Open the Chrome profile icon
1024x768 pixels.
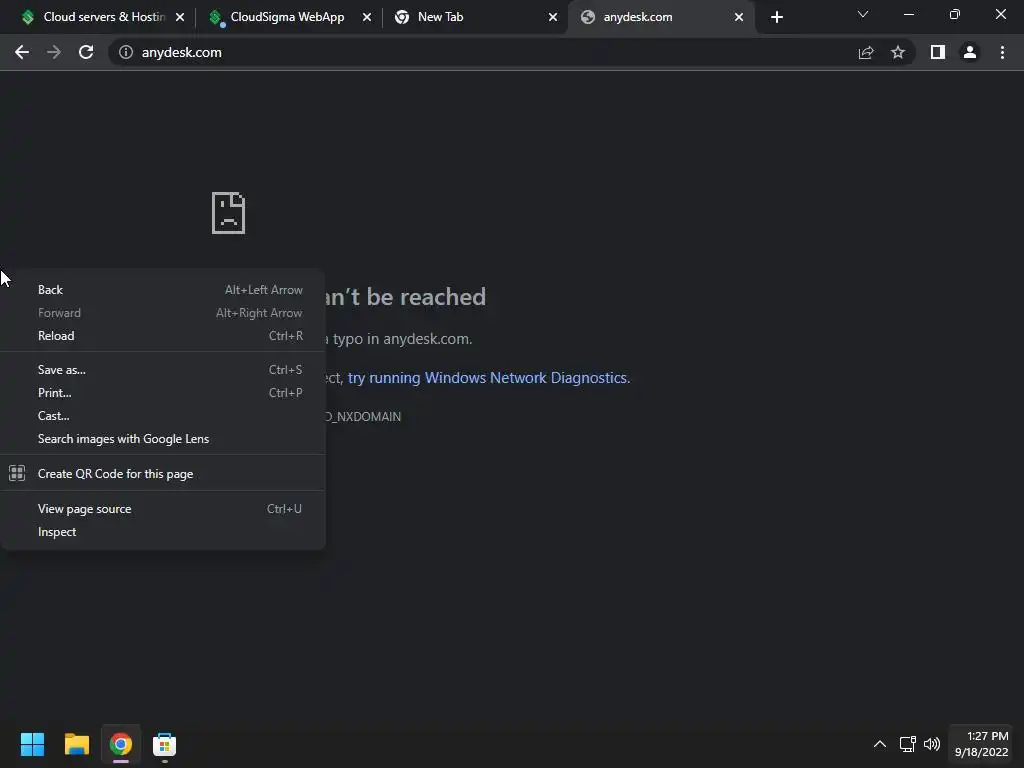(x=970, y=52)
